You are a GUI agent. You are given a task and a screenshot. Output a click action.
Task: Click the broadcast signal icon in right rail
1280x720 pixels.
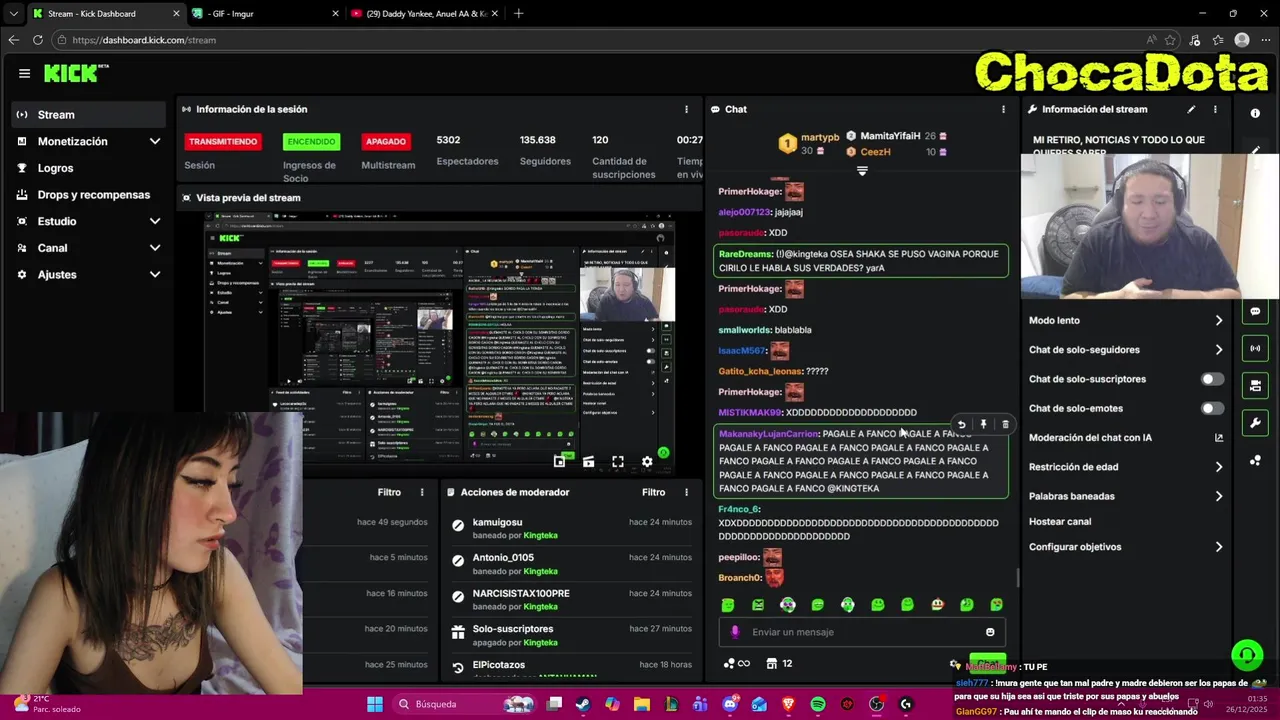pyautogui.click(x=1255, y=348)
